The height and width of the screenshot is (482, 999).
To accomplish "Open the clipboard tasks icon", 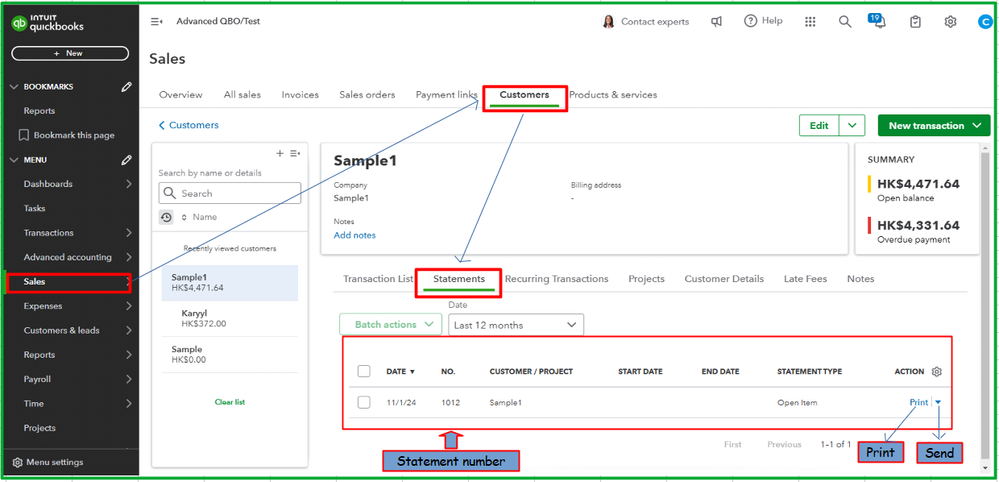I will pyautogui.click(x=916, y=22).
